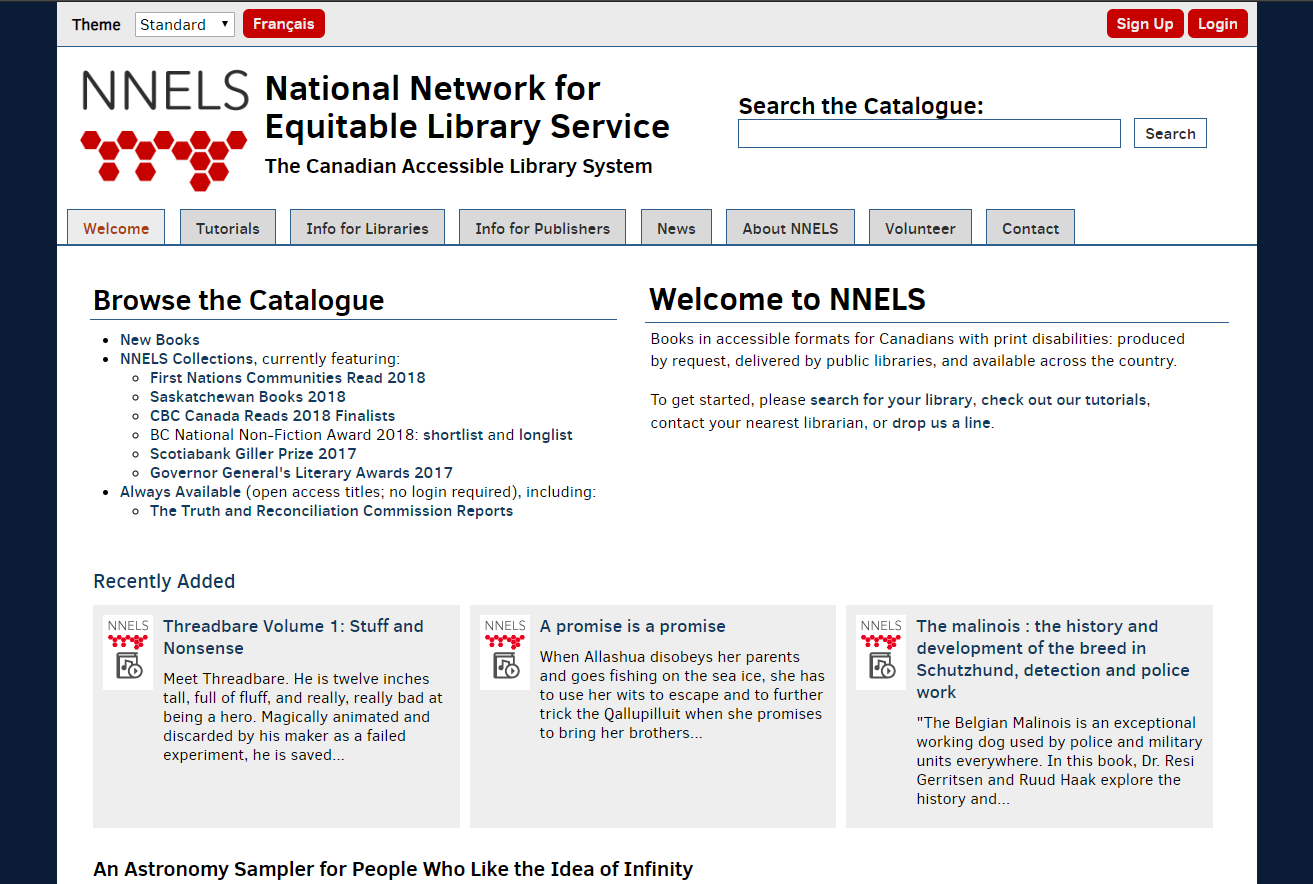1313x884 pixels.
Task: Click the BC Non-Fiction Award shortlist link
Action: [x=453, y=435]
